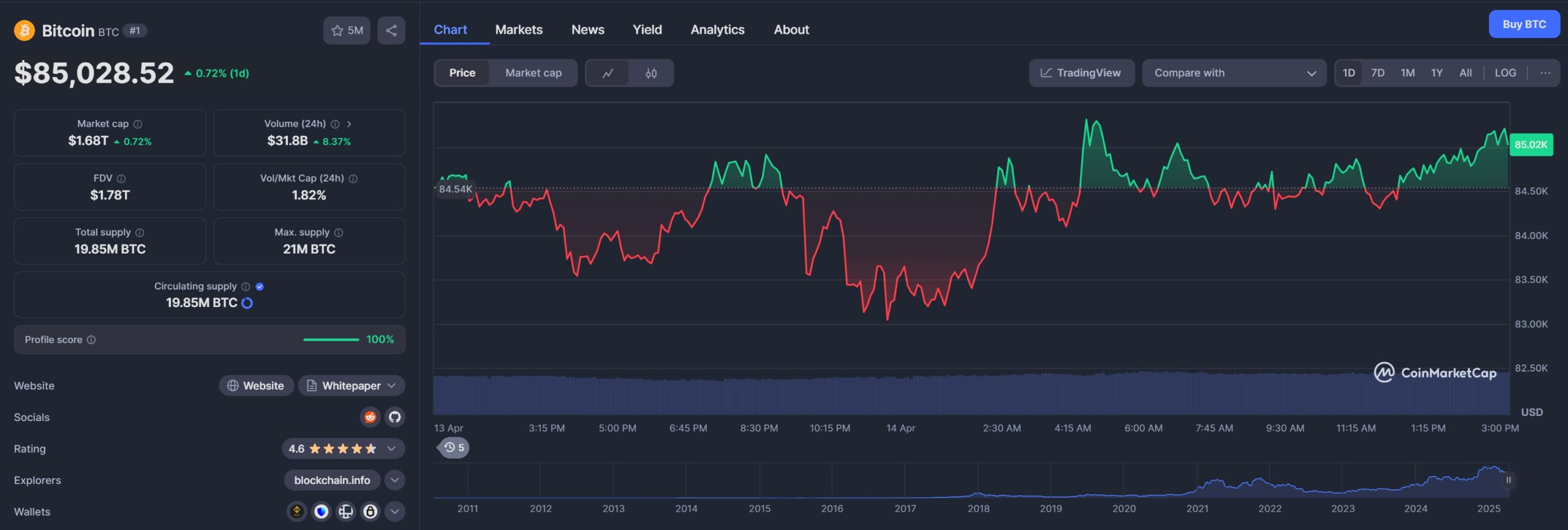Open Max. supply info tooltip icon

click(339, 232)
